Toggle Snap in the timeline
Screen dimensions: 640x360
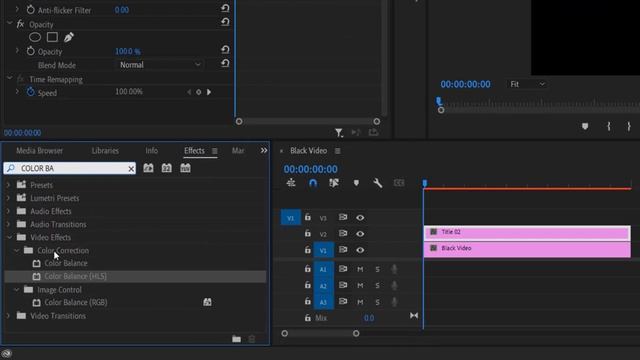(313, 183)
